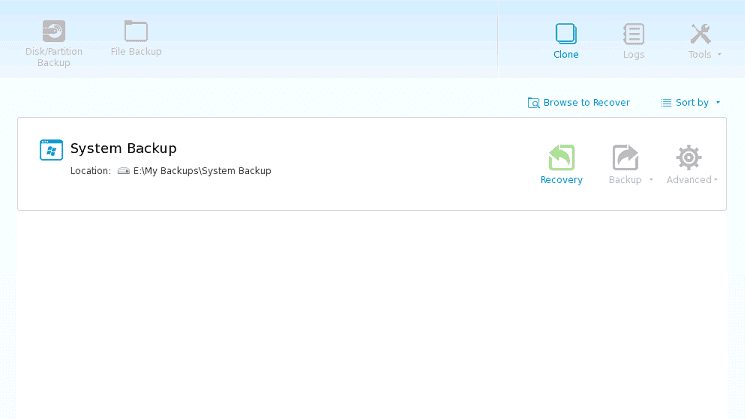Expand the Tools dropdown arrow

pyautogui.click(x=719, y=55)
